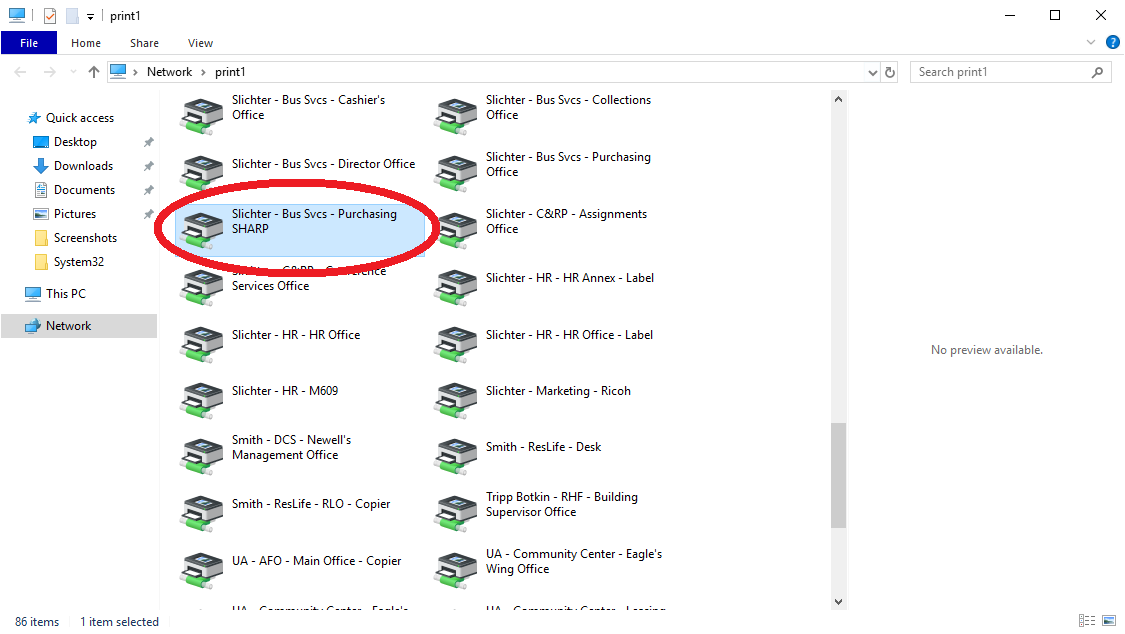Unpin Documents using its pin icon
The image size is (1125, 634).
click(x=149, y=190)
